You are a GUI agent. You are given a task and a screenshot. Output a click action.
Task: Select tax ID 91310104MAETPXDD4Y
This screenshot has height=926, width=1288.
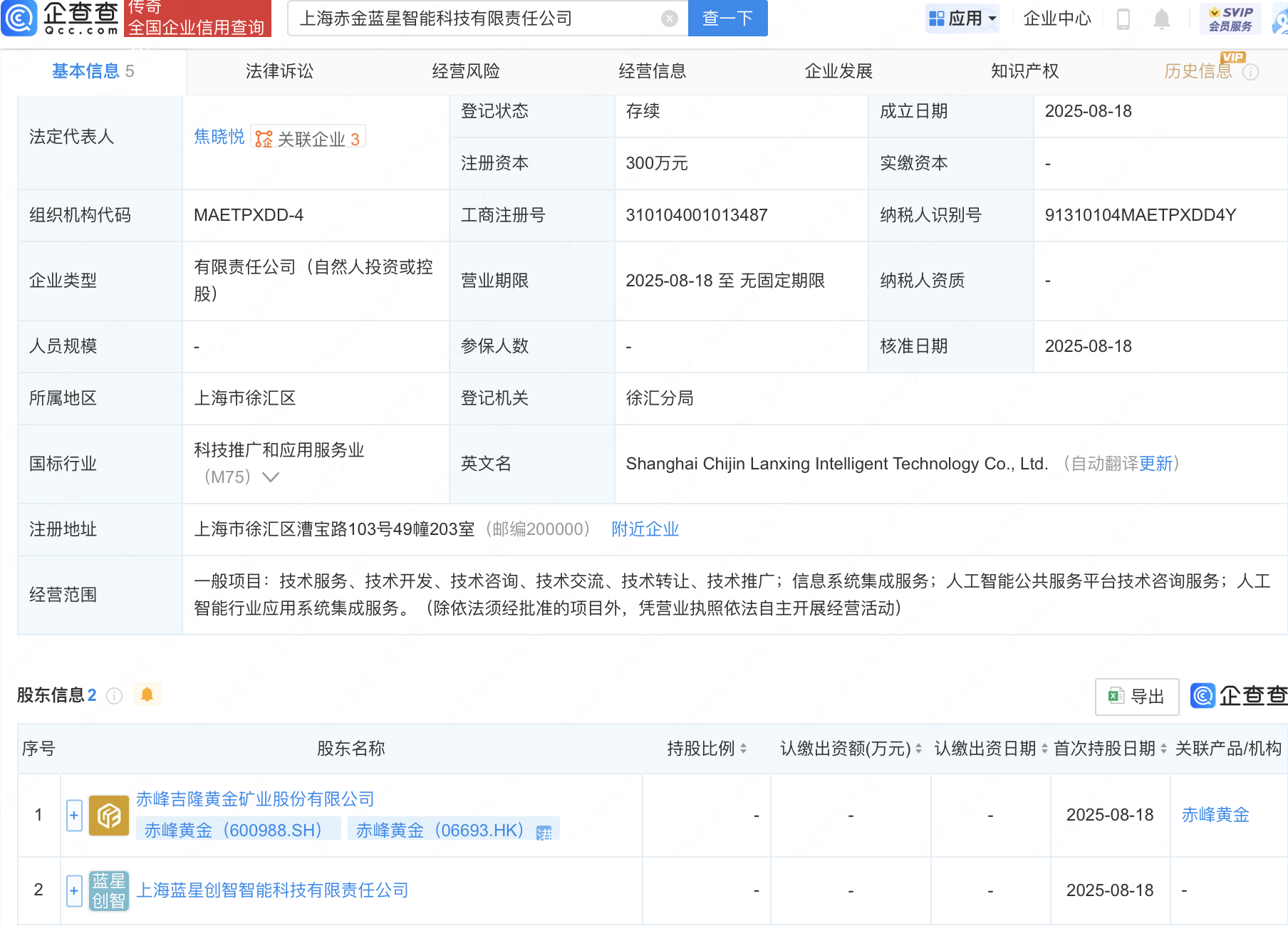1141,215
